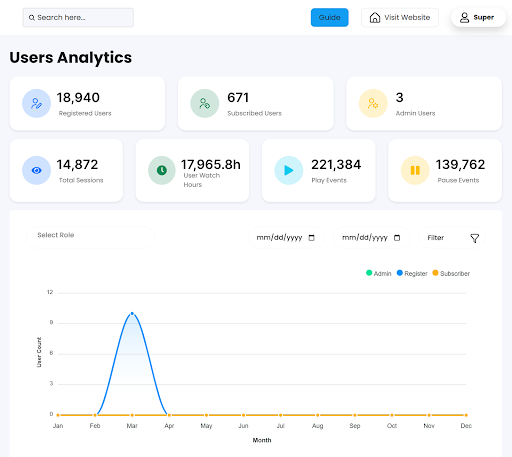Toggle the Register series in chart legend
Screen dimensions: 512x457
coord(412,273)
